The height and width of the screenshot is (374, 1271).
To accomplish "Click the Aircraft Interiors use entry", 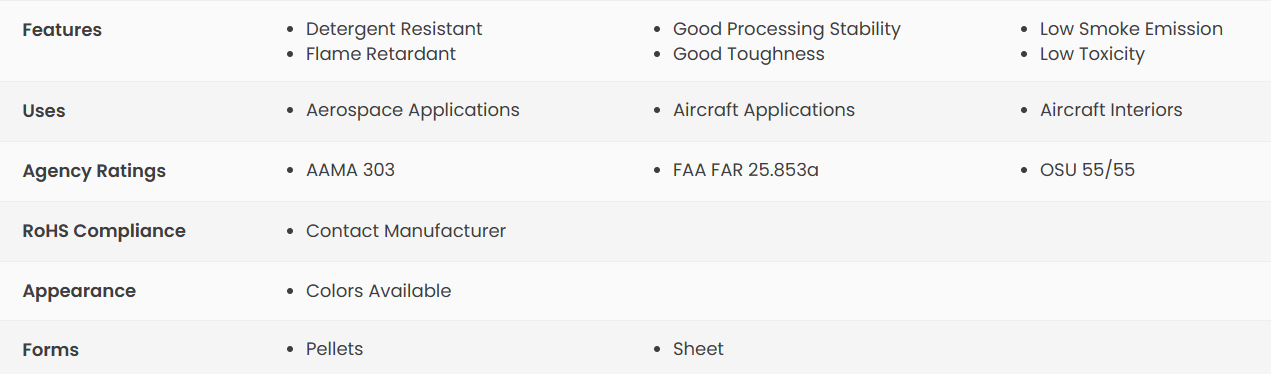I will click(x=1111, y=110).
